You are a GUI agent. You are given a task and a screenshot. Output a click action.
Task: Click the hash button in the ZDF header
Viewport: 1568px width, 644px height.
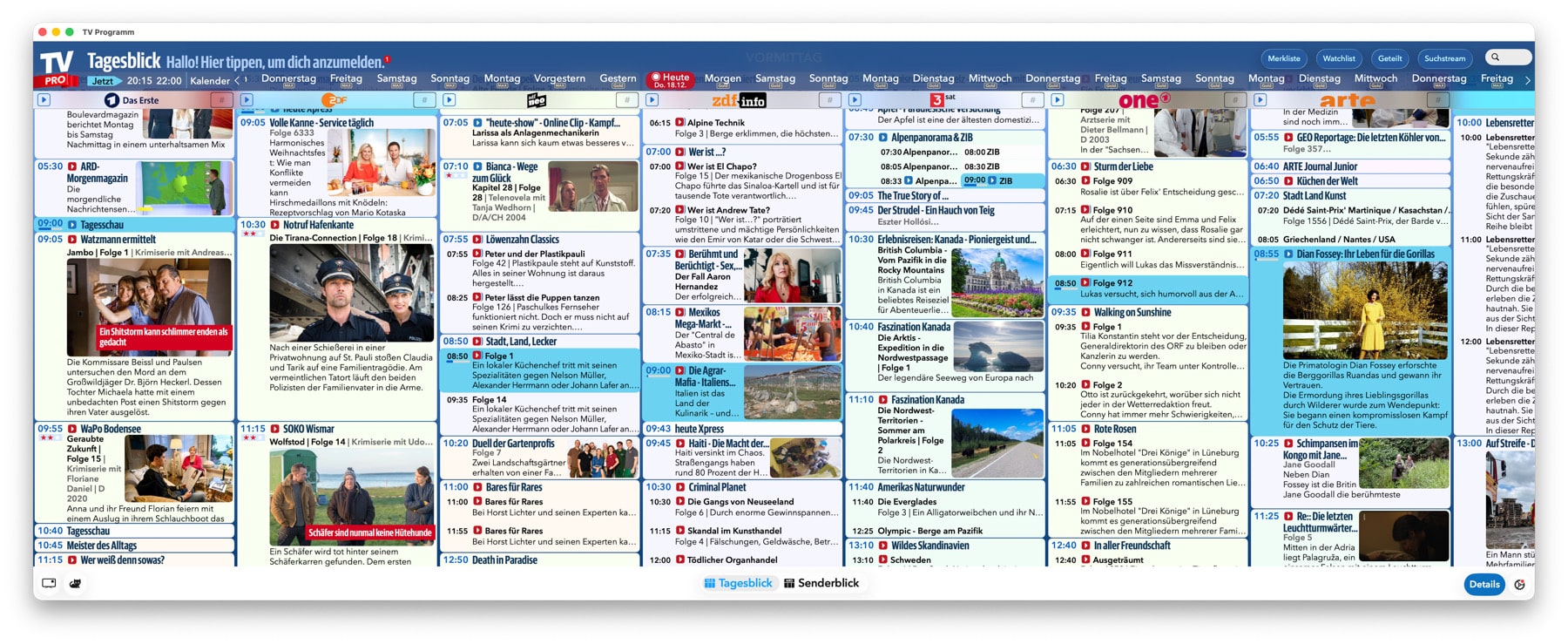pos(424,100)
